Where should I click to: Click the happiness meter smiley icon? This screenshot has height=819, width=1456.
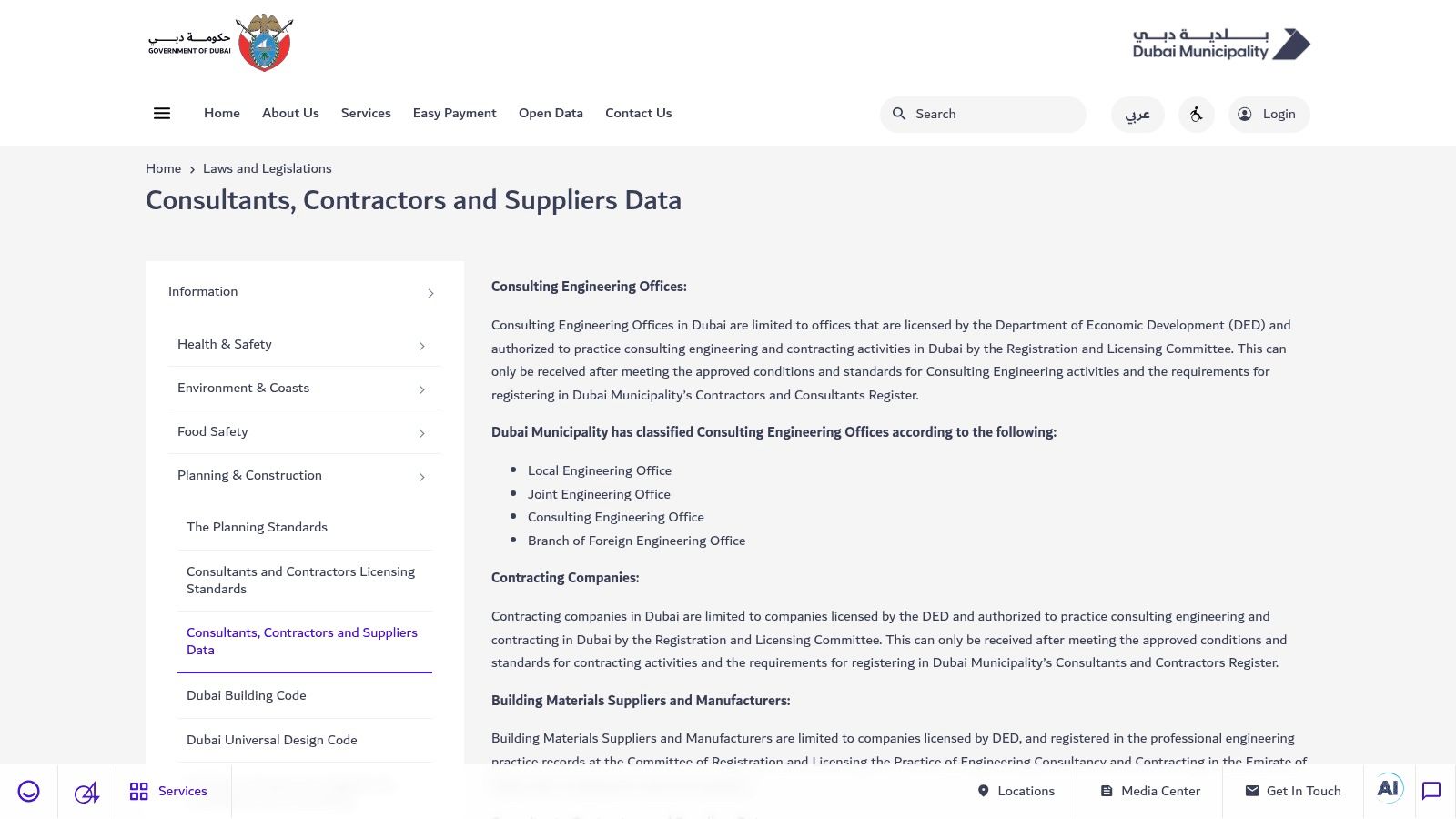(28, 791)
